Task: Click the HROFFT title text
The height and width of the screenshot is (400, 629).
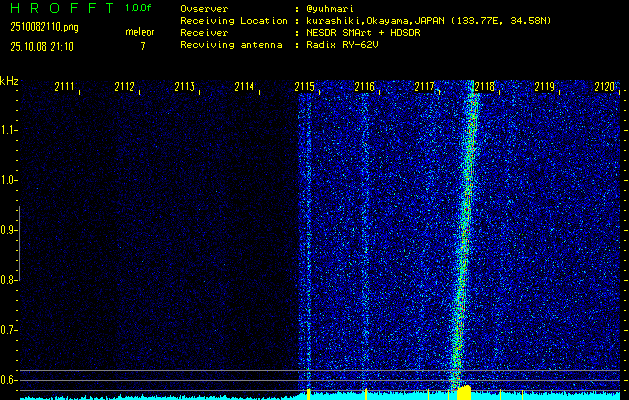Action: pyautogui.click(x=59, y=8)
